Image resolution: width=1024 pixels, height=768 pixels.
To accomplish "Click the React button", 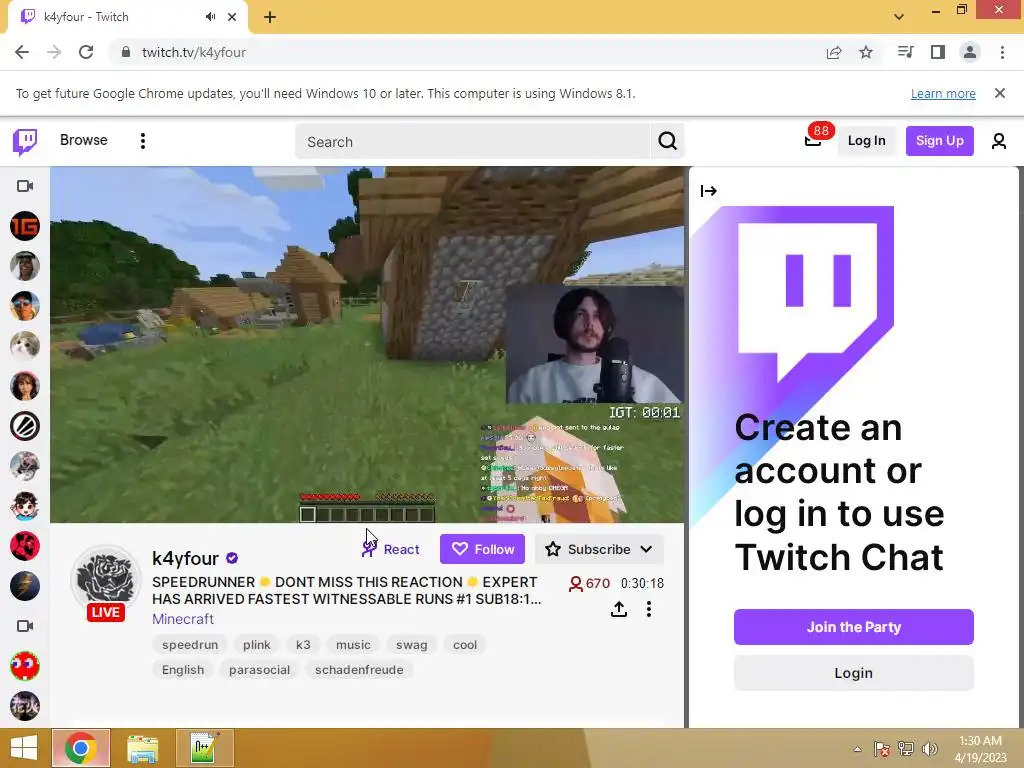I will 391,549.
